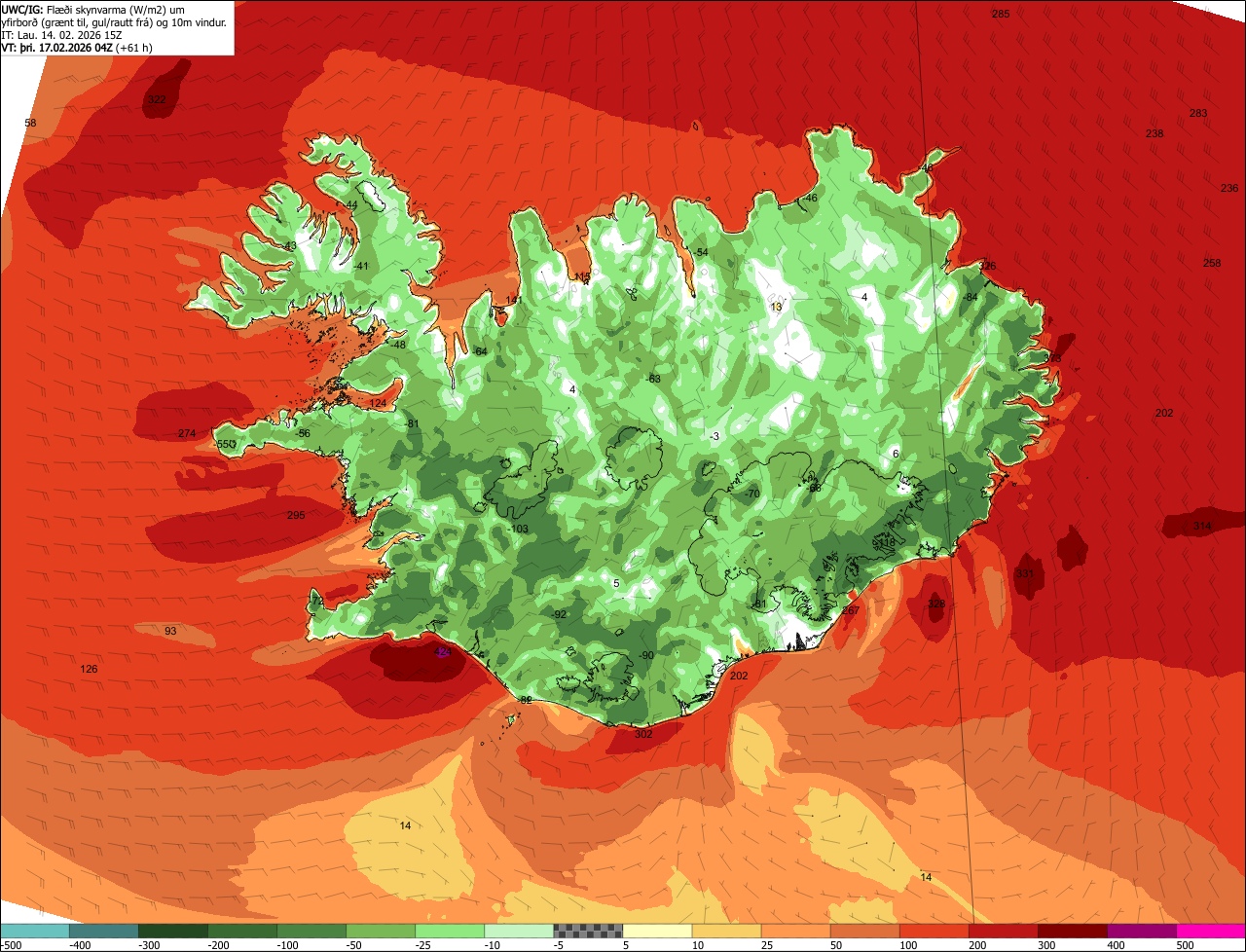
Task: Click the 326 value at the northeast coast
Action: pyautogui.click(x=988, y=267)
